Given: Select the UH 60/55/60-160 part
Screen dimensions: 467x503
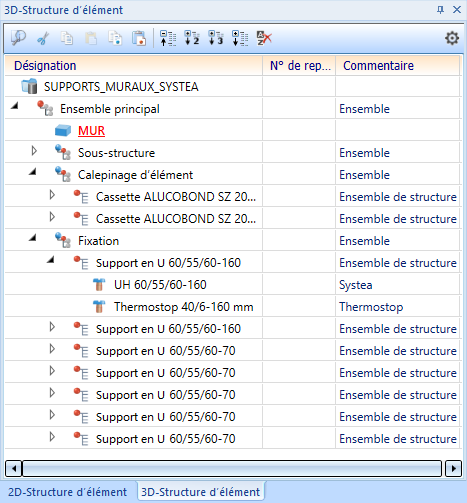Looking at the screenshot, I should coord(160,285).
